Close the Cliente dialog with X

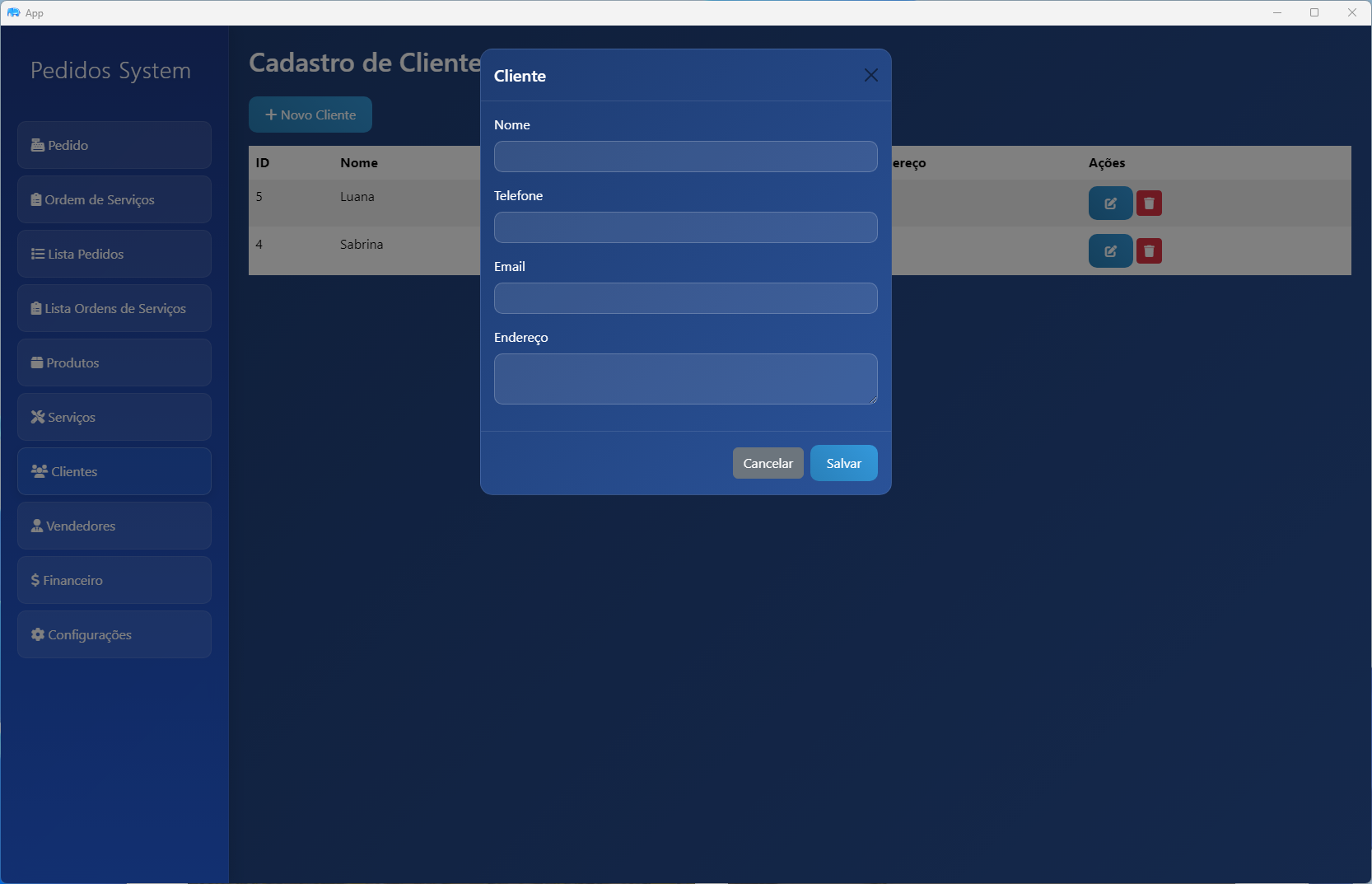pos(870,75)
